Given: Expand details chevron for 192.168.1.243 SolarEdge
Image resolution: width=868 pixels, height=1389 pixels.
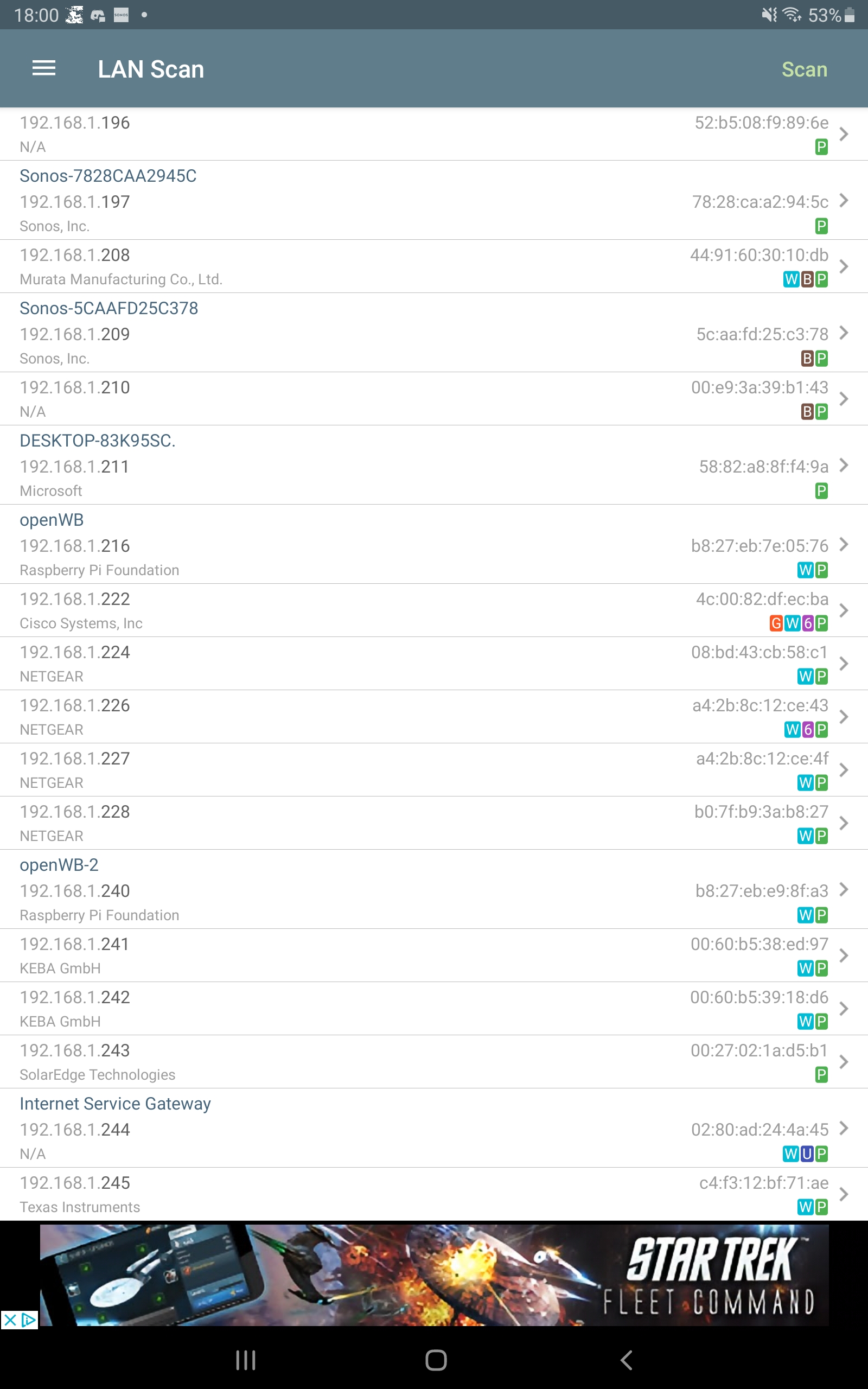Looking at the screenshot, I should (843, 1061).
